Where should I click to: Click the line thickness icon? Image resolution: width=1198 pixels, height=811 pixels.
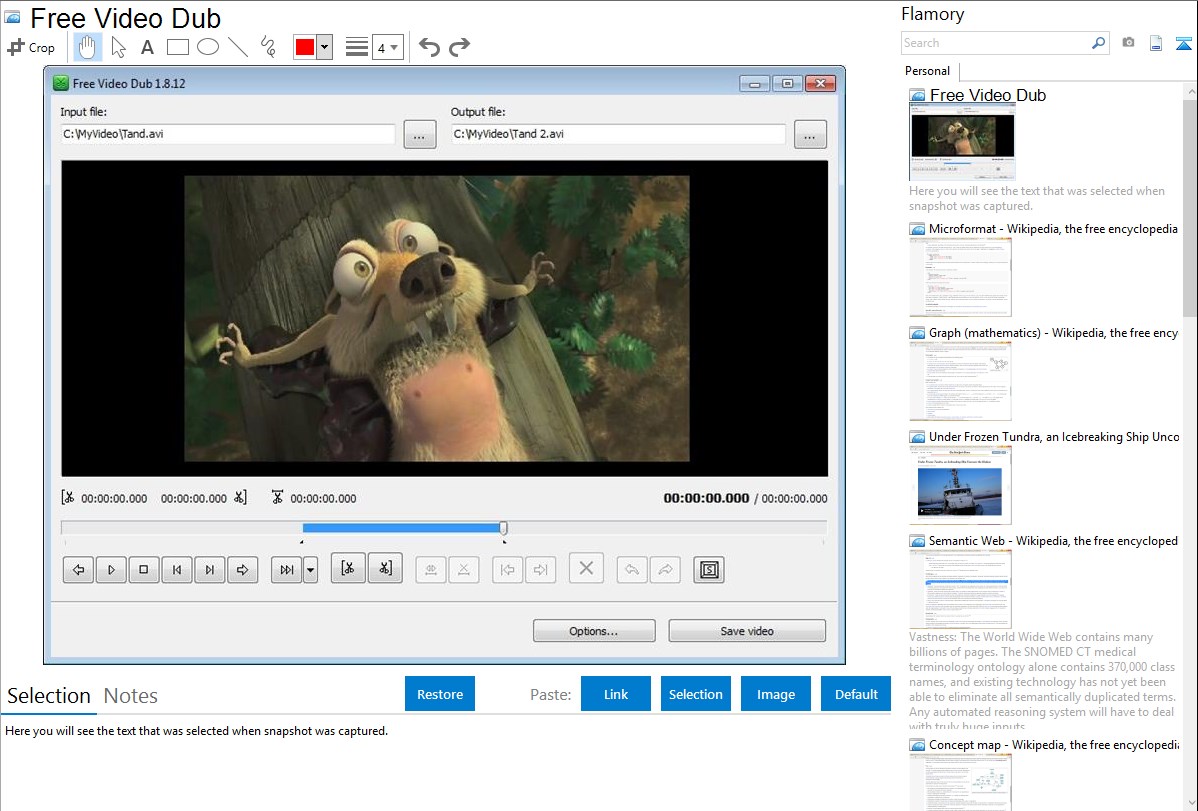[x=357, y=47]
